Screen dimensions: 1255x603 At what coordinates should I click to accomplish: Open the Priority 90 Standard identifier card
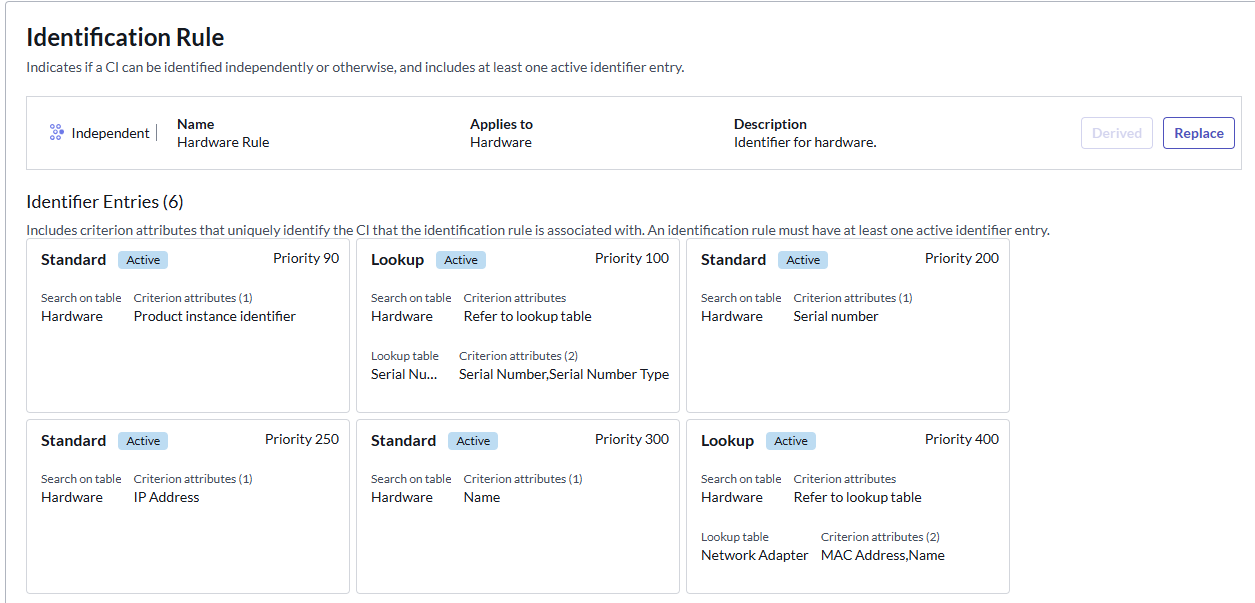(188, 325)
